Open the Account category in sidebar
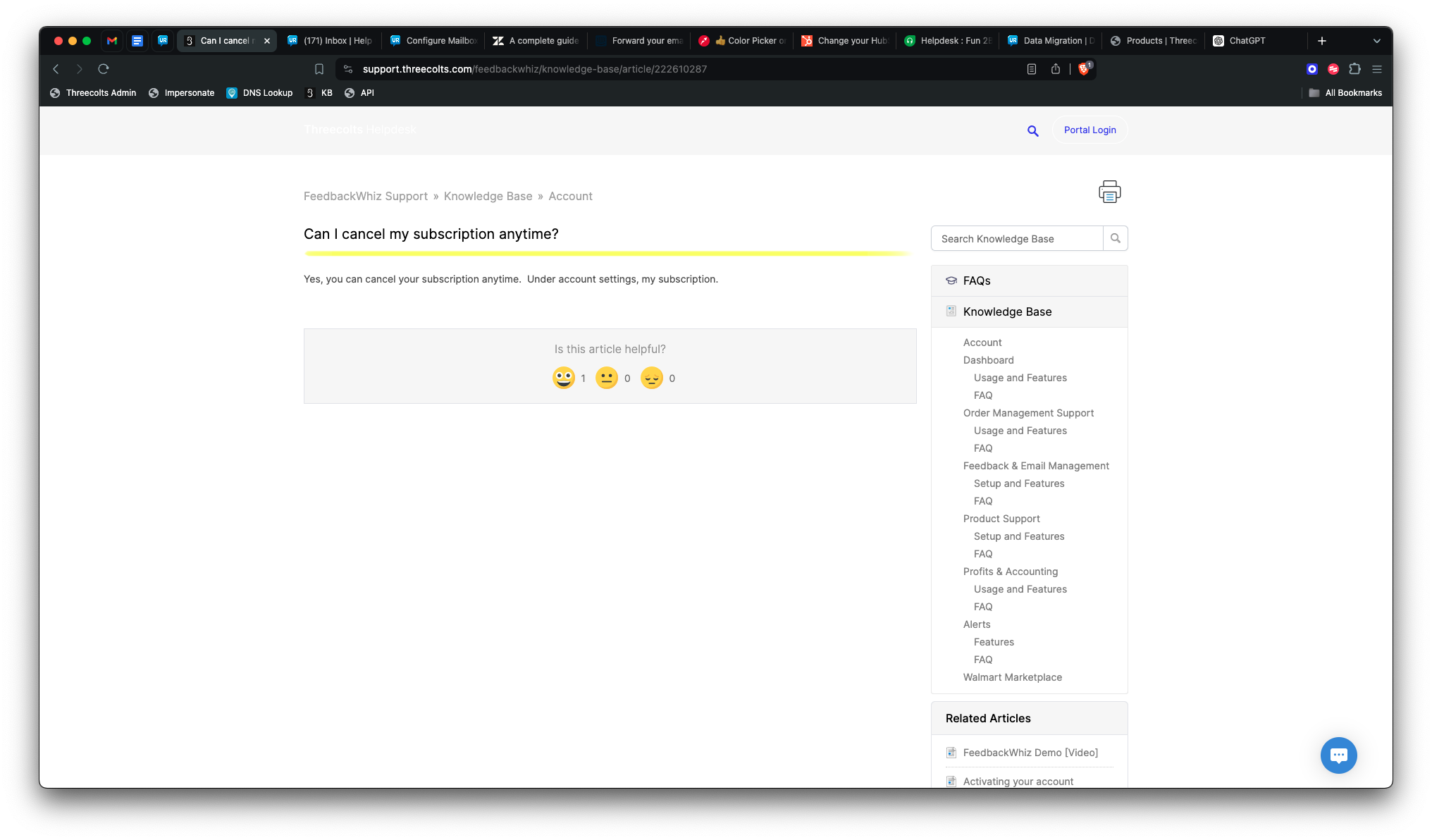This screenshot has width=1432, height=840. click(x=982, y=342)
